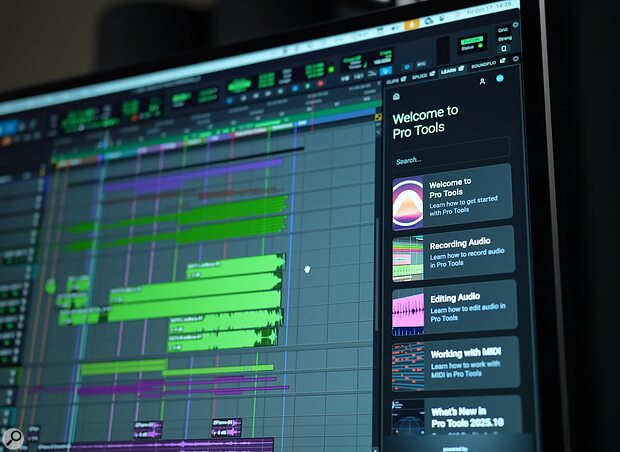Open the Editing Audio lesson card
This screenshot has width=620, height=452.
click(x=454, y=308)
